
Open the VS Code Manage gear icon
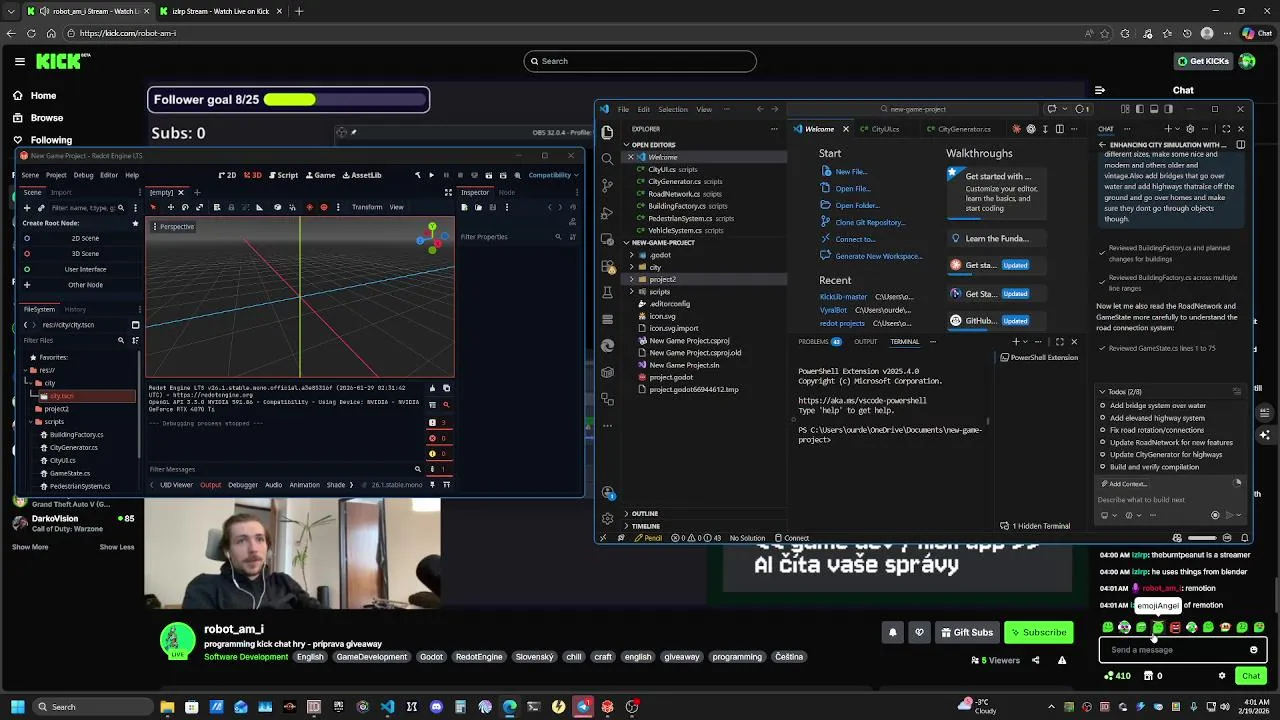607,518
